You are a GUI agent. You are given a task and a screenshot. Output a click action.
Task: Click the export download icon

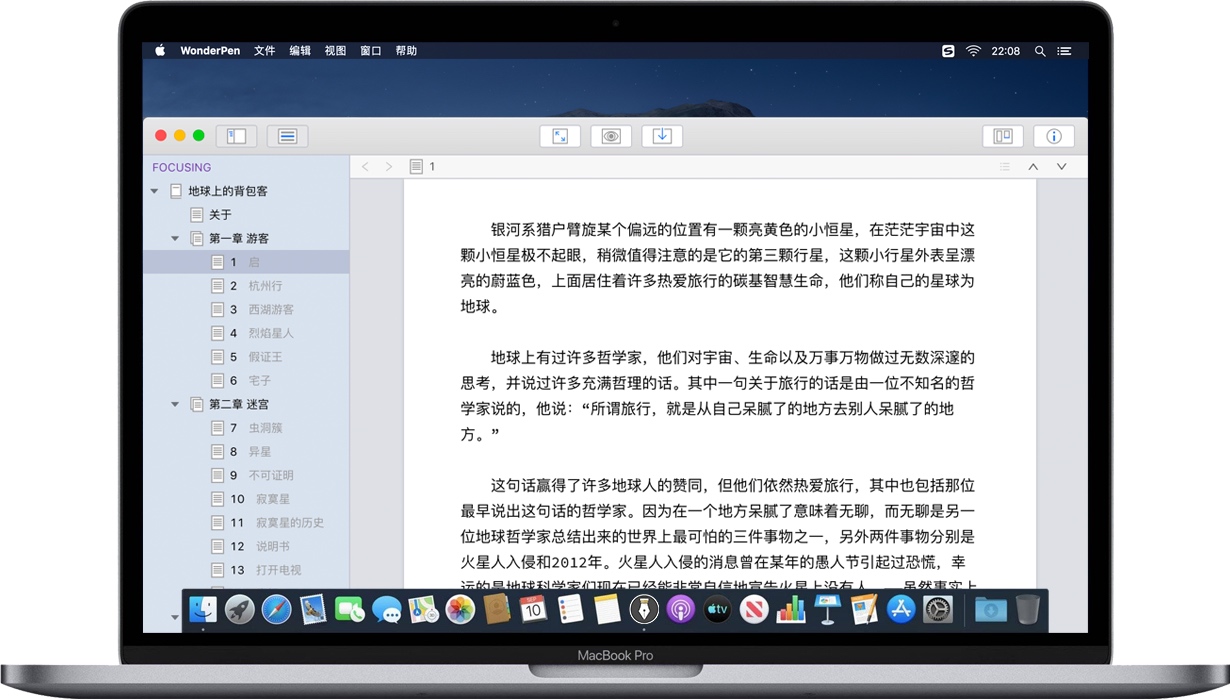coord(662,135)
